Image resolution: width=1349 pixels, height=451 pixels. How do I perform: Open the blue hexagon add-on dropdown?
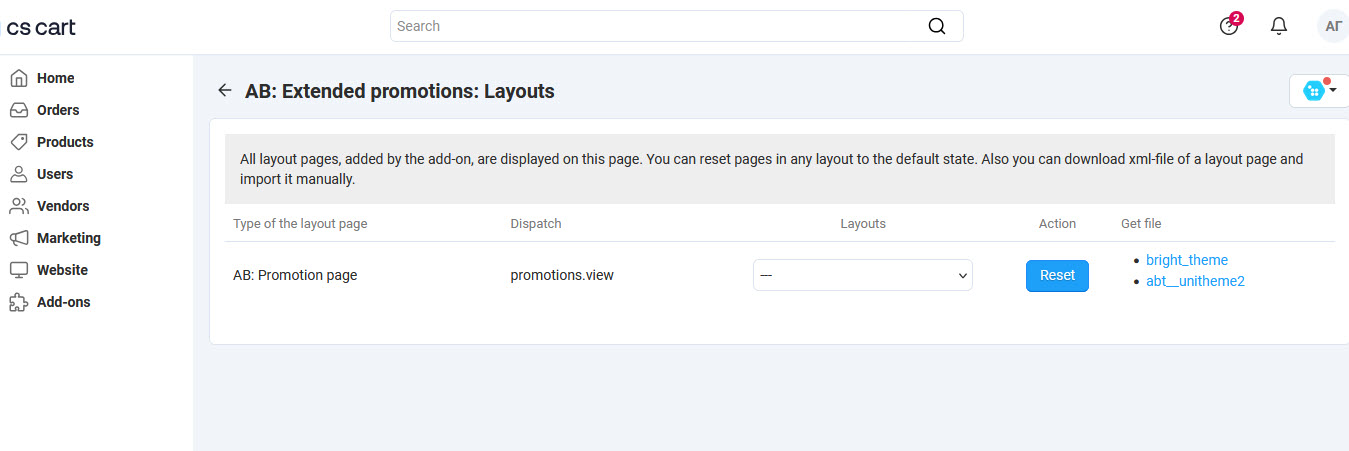(1319, 91)
